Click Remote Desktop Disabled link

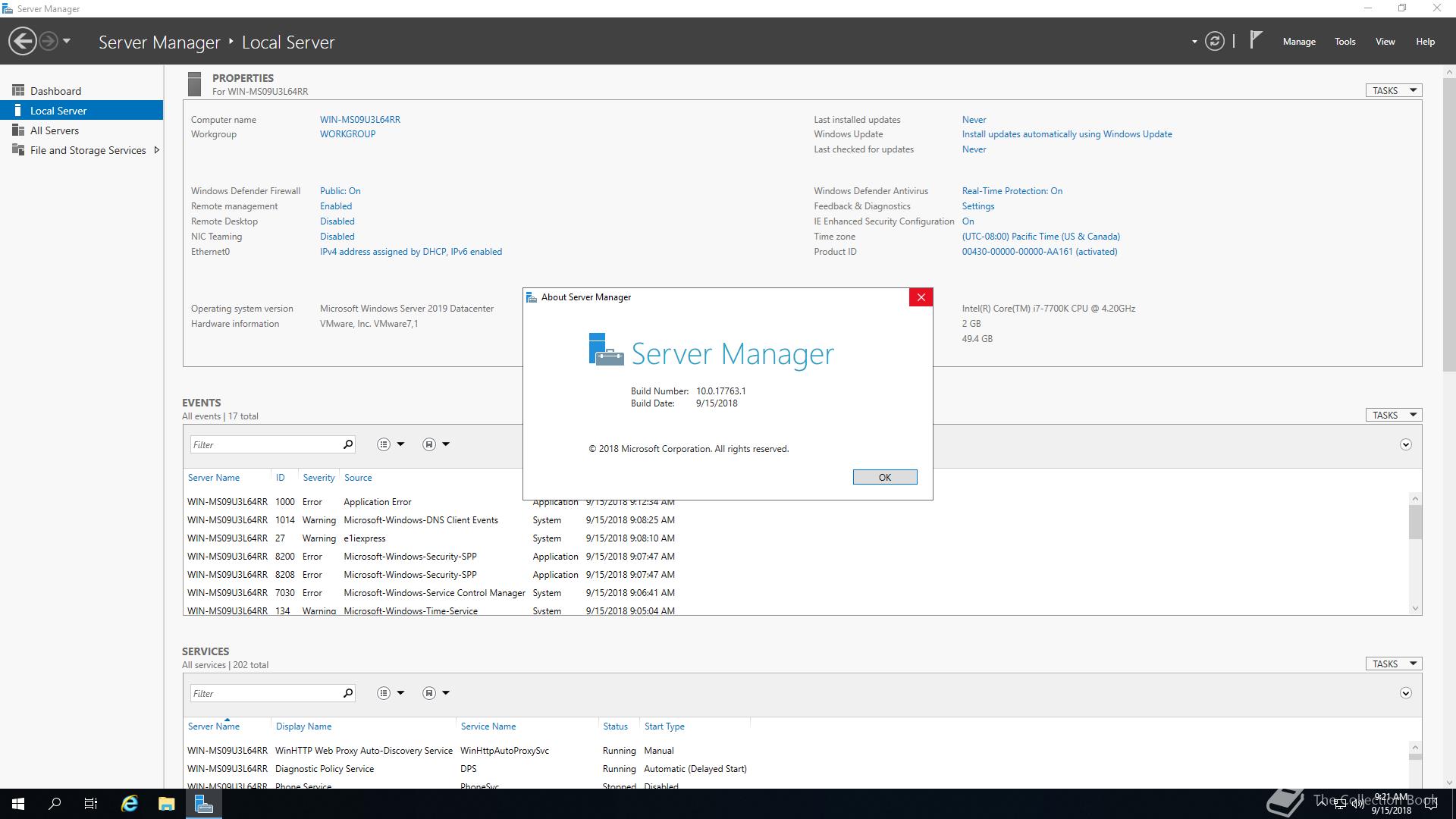337,221
